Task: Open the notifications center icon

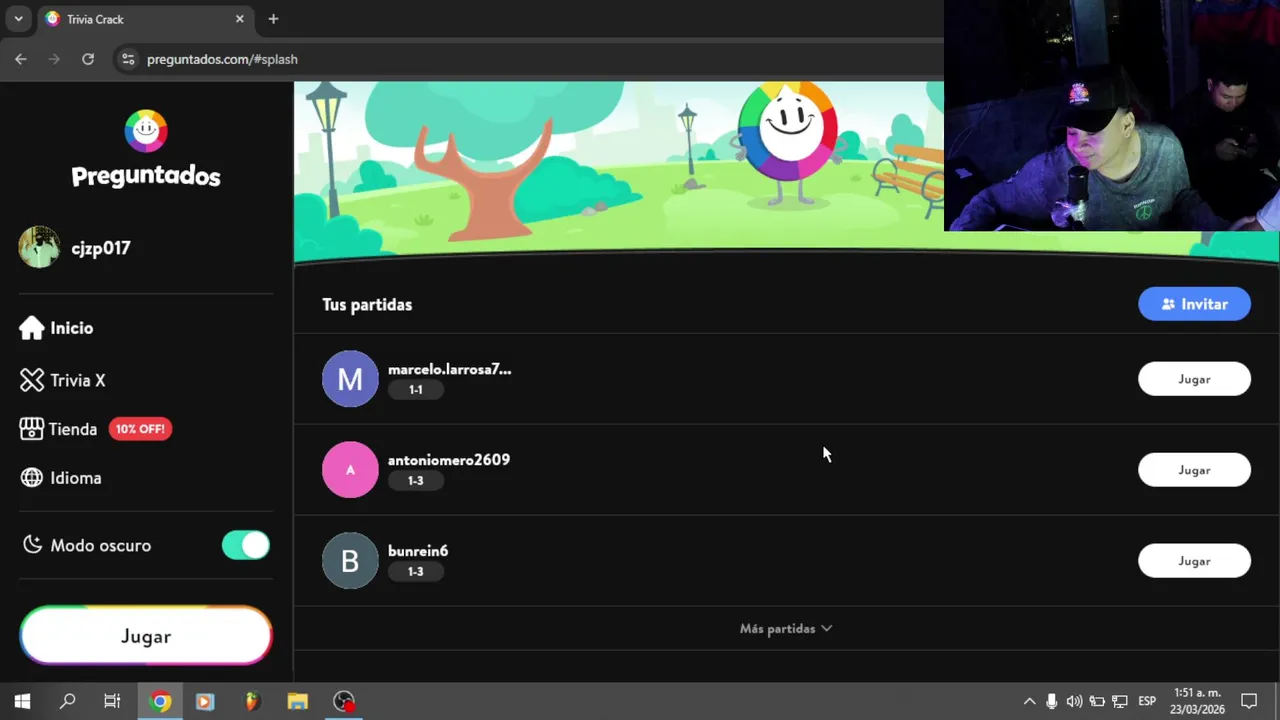Action: (1249, 701)
